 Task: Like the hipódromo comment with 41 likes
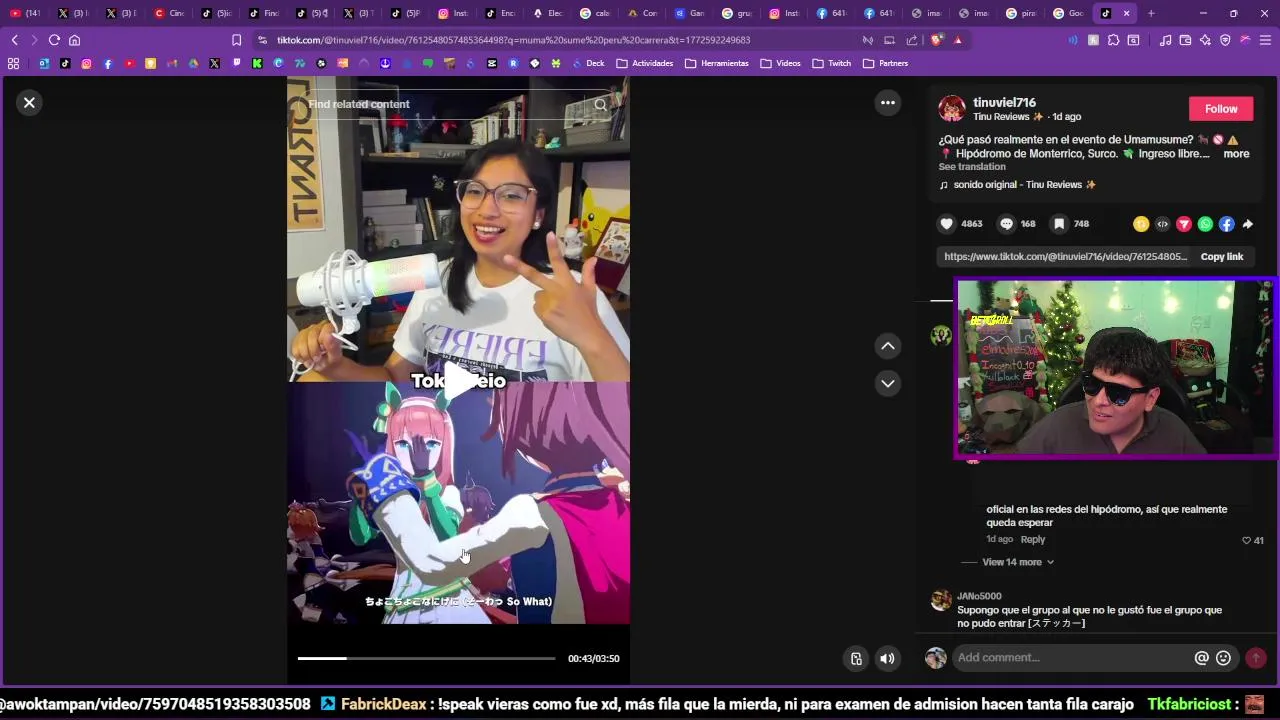tap(1247, 540)
